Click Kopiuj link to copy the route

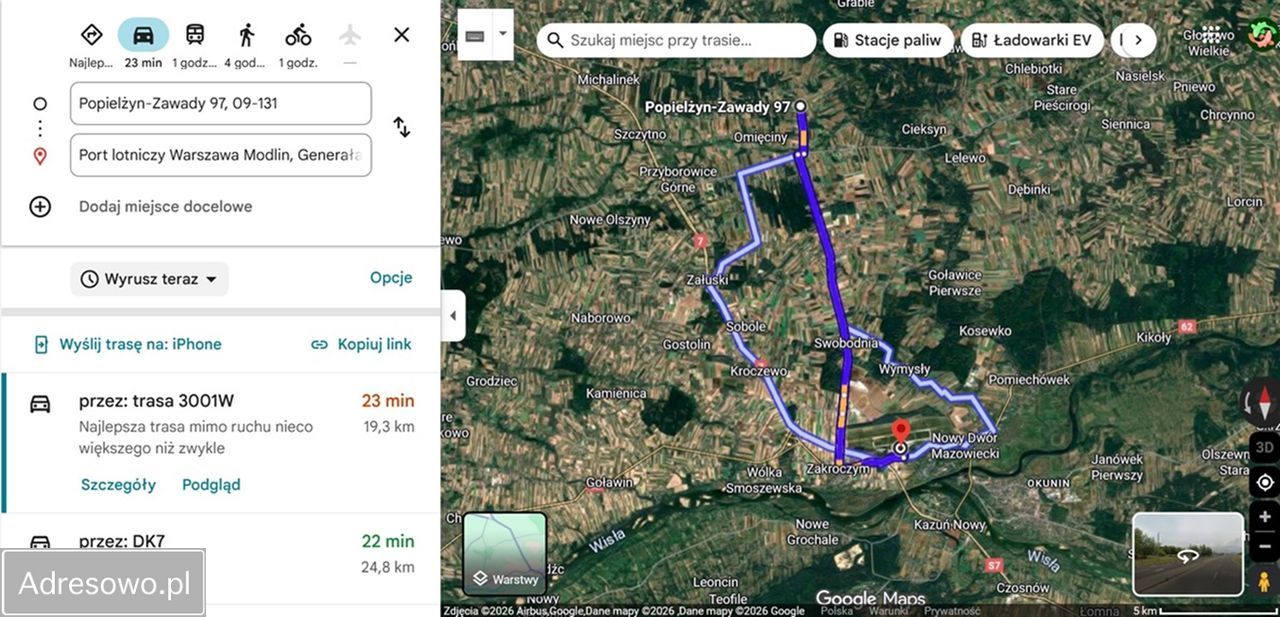pos(361,343)
